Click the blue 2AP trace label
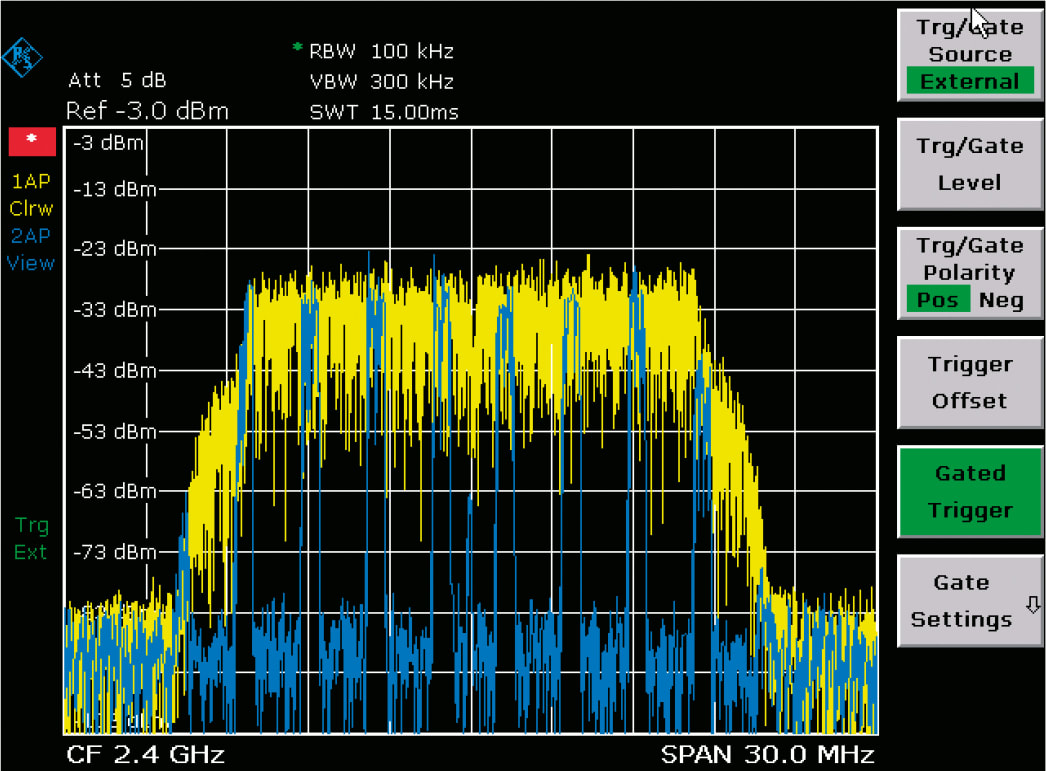Screen dimensions: 1046x771 31,236
